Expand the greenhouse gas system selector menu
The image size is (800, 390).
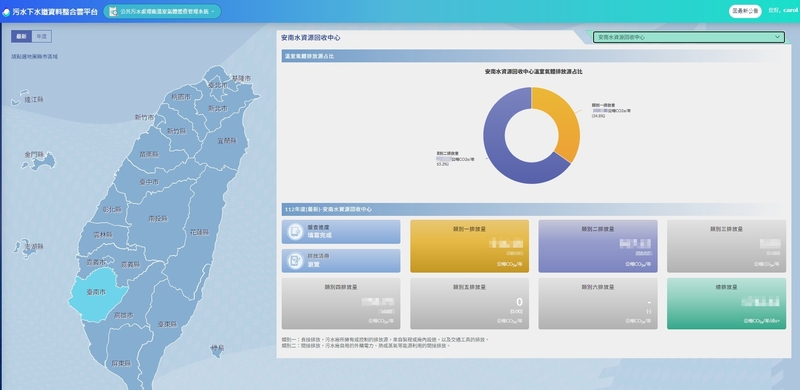pyautogui.click(x=163, y=11)
